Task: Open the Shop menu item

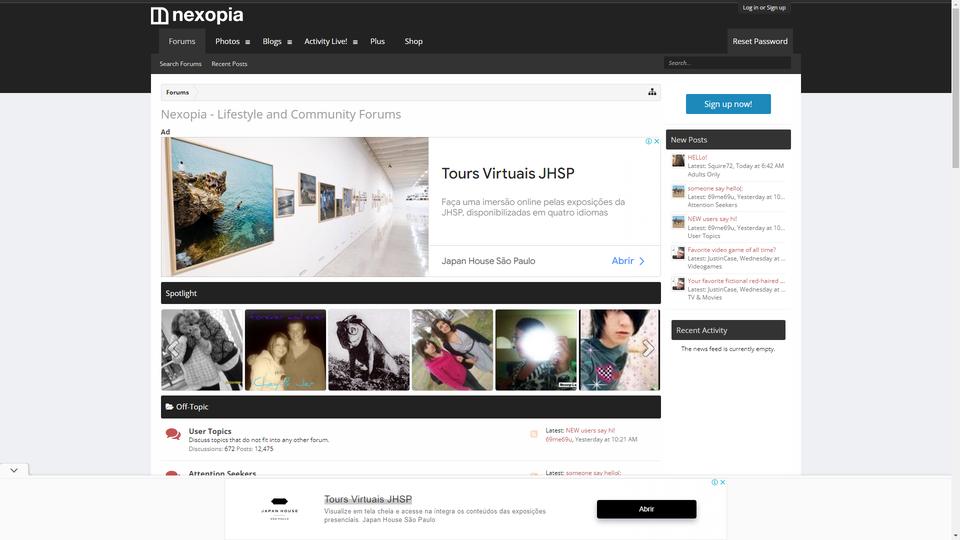Action: click(x=413, y=41)
